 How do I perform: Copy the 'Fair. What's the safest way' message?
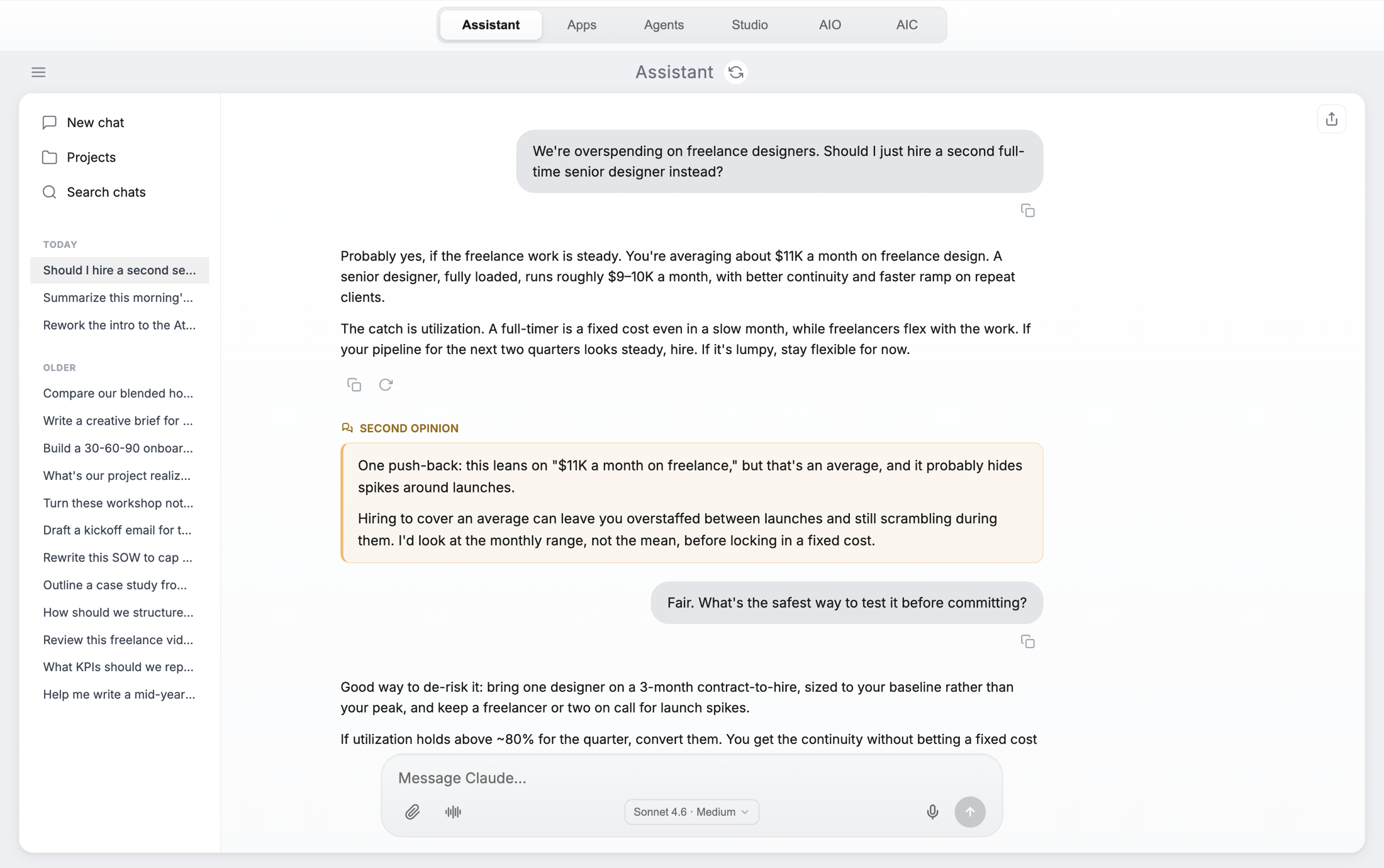tap(1027, 642)
